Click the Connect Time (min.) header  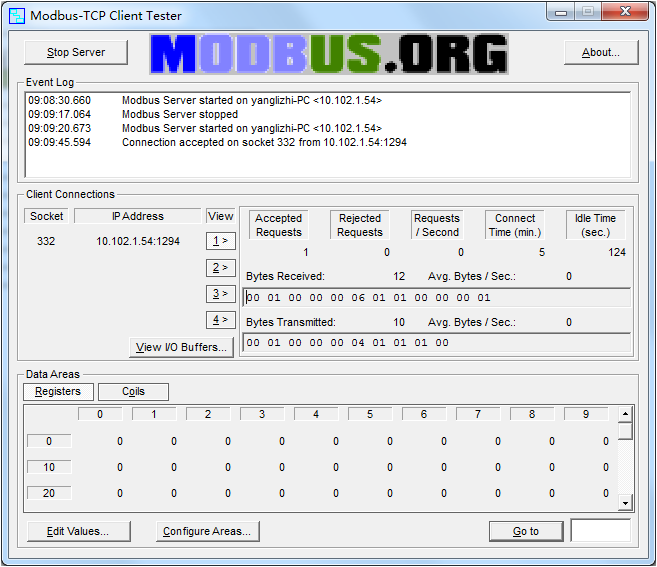point(515,225)
